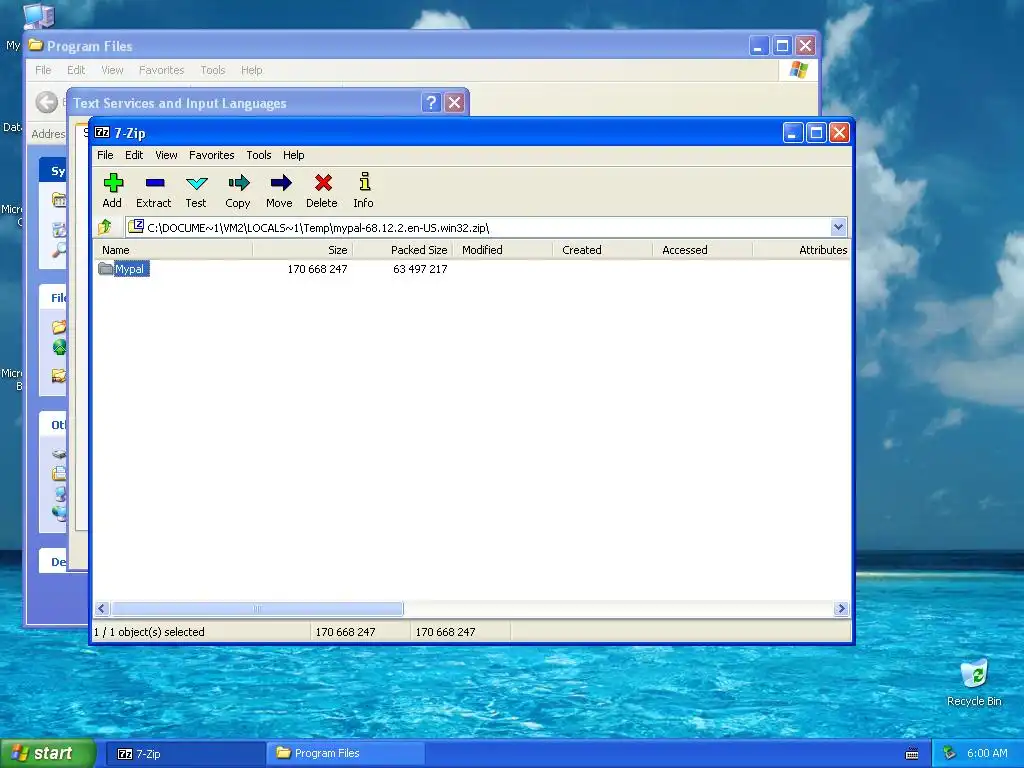The width and height of the screenshot is (1024, 768).
Task: Open 7-Zip Tools menu
Action: point(259,155)
